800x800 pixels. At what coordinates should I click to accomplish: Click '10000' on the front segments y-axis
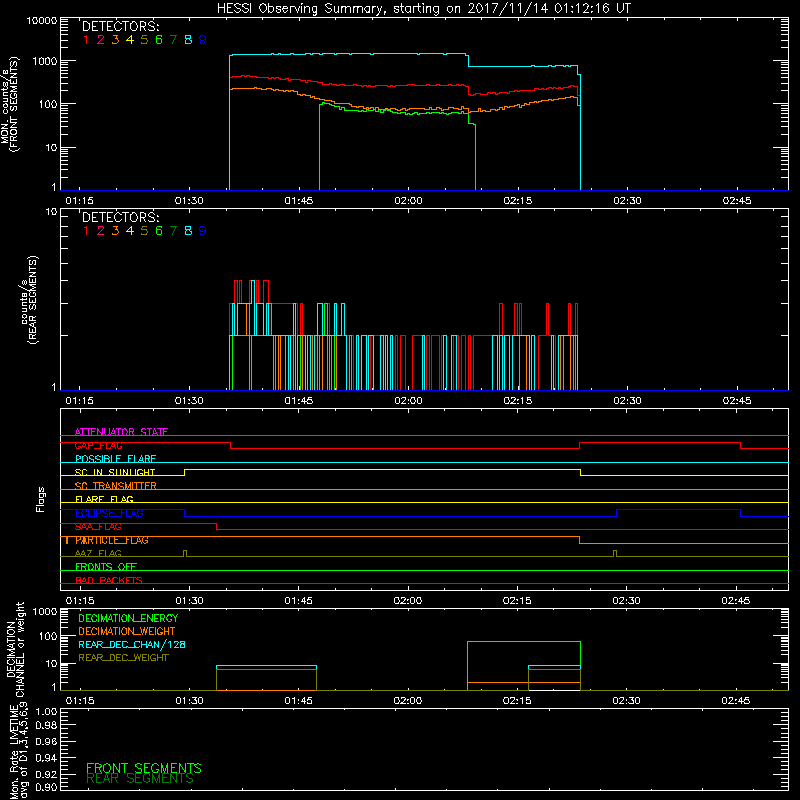42,20
